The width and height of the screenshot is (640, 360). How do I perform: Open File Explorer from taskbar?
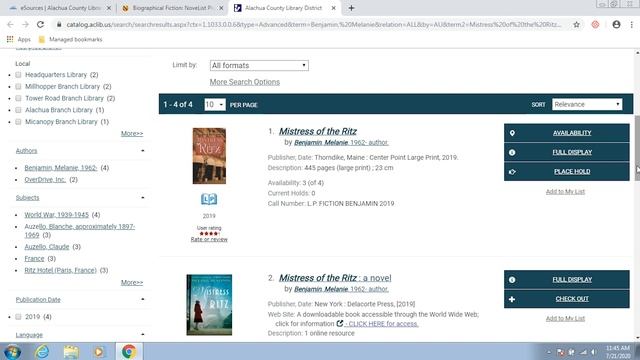coord(71,351)
